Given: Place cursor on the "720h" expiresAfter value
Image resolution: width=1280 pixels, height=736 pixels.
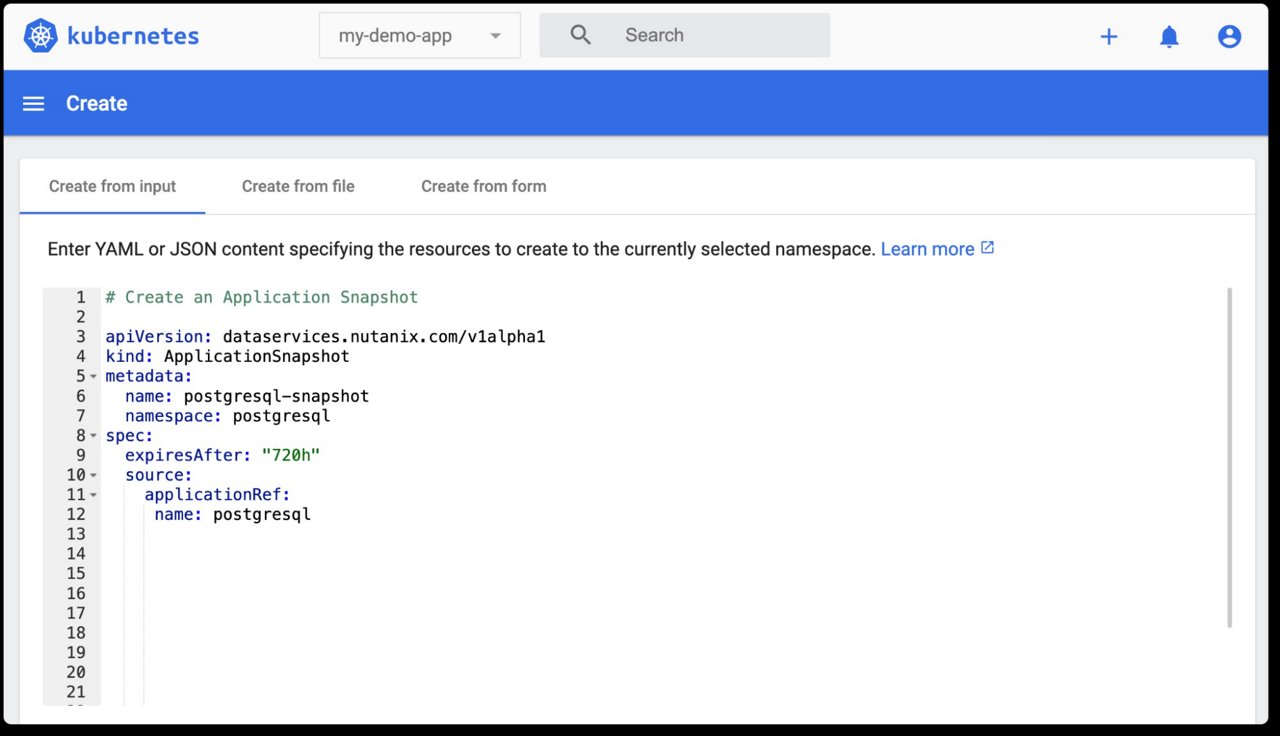Looking at the screenshot, I should tap(290, 456).
